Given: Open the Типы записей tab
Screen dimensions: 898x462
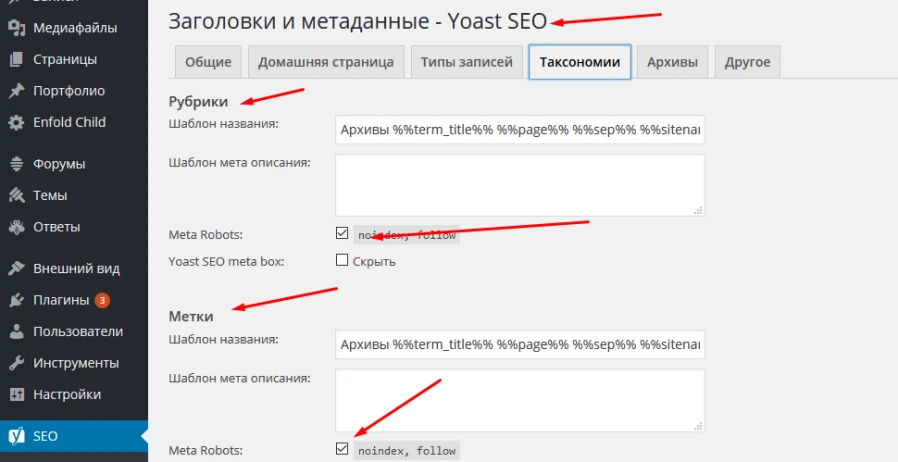Looking at the screenshot, I should 467,62.
